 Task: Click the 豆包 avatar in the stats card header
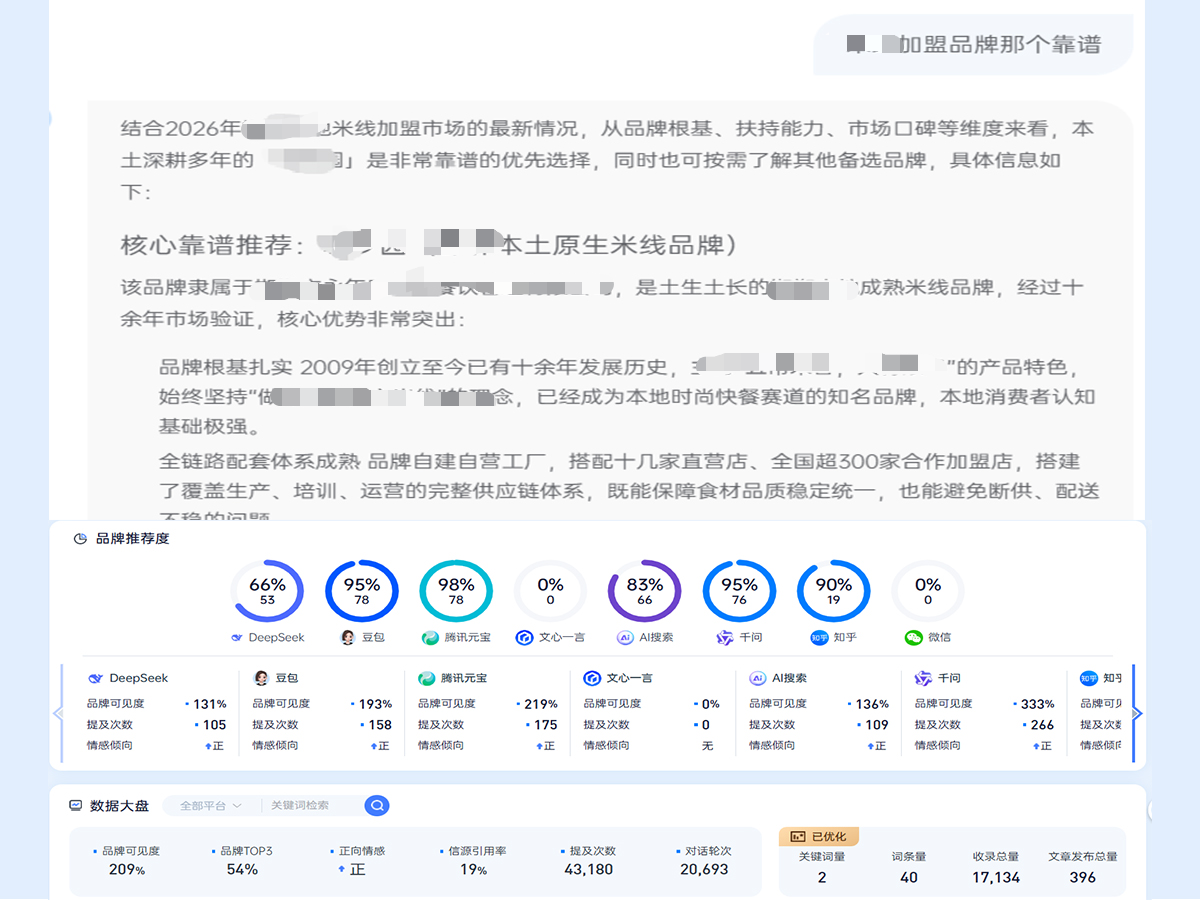point(261,678)
